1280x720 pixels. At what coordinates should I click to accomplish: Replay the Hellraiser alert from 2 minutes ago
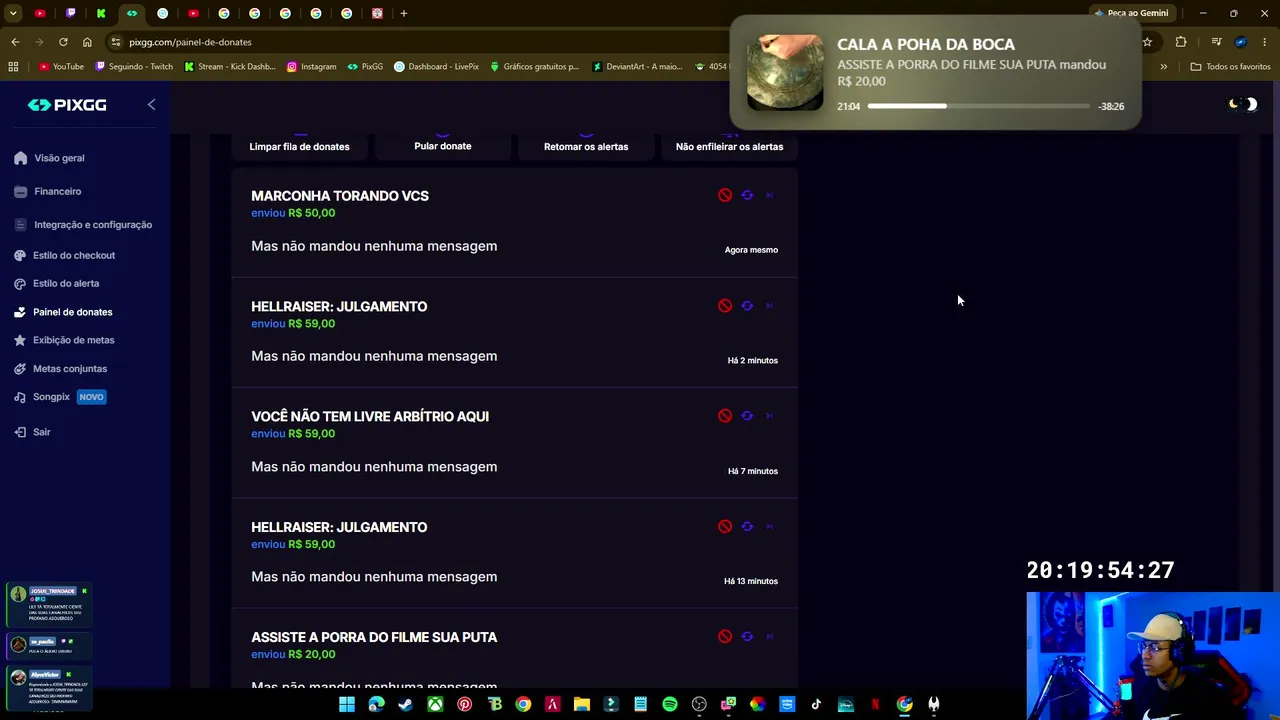click(747, 306)
